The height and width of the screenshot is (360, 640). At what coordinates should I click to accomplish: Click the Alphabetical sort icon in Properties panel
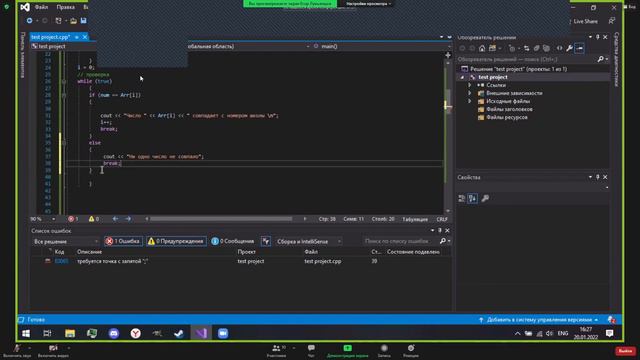pos(473,198)
